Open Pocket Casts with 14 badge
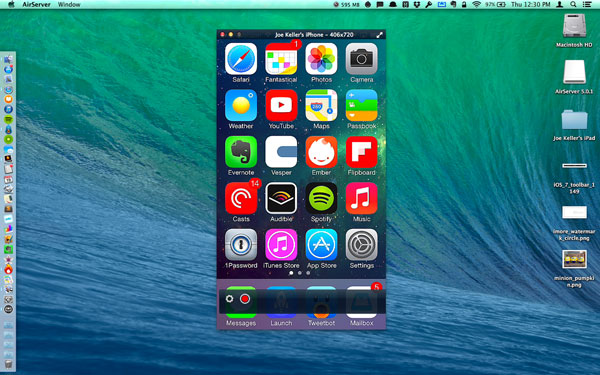This screenshot has width=600, height=375. [x=241, y=199]
